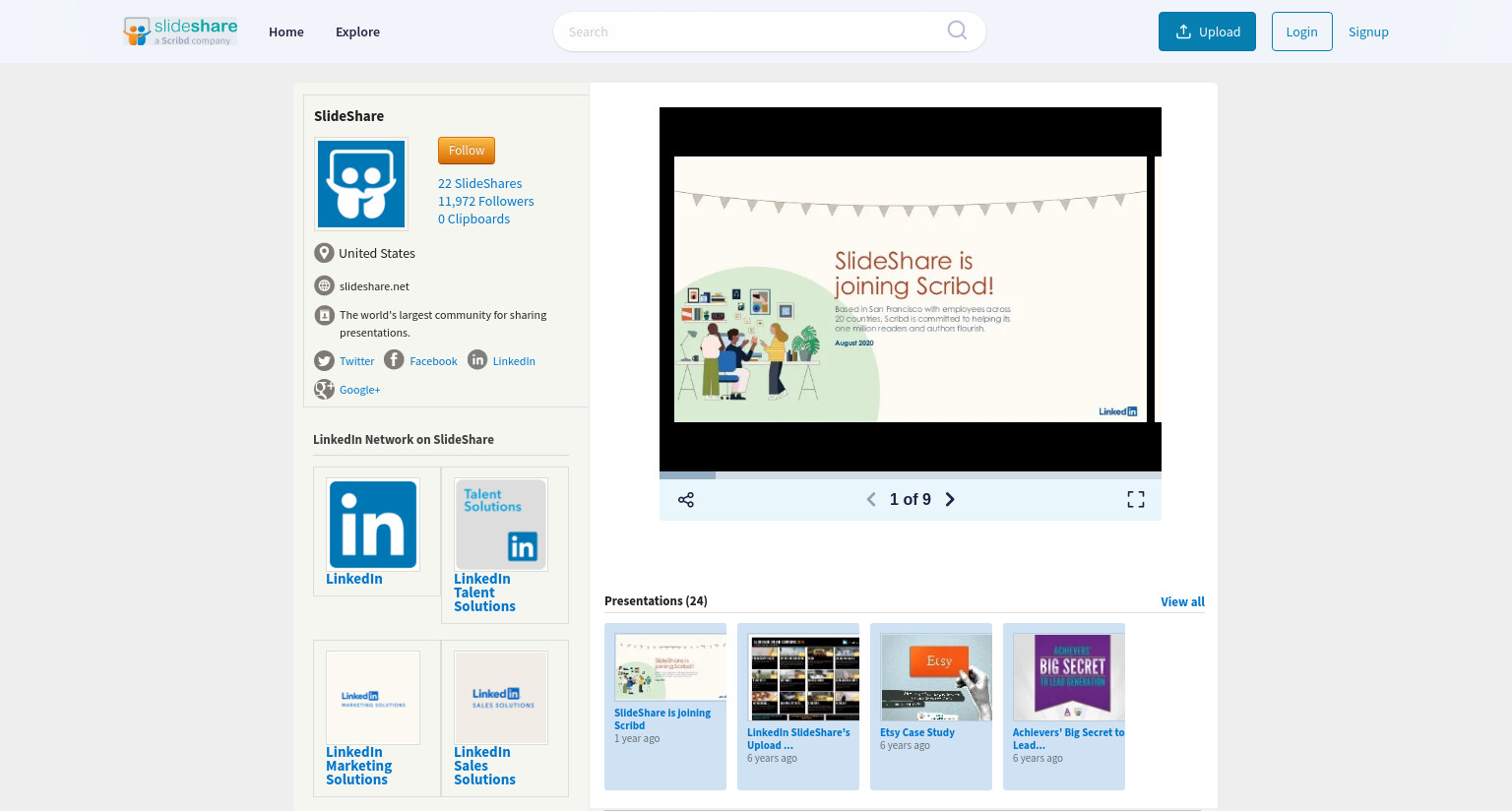
Task: Click the 'SlideShare' profile name heading
Action: tap(349, 116)
